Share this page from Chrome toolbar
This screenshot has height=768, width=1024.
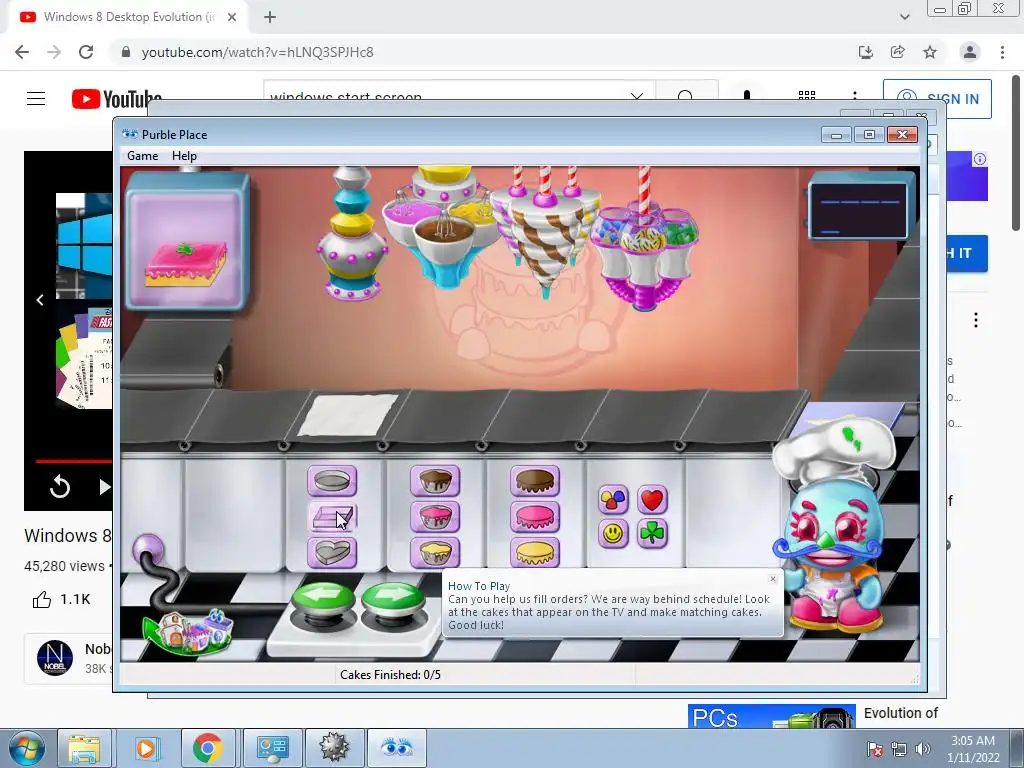point(898,52)
